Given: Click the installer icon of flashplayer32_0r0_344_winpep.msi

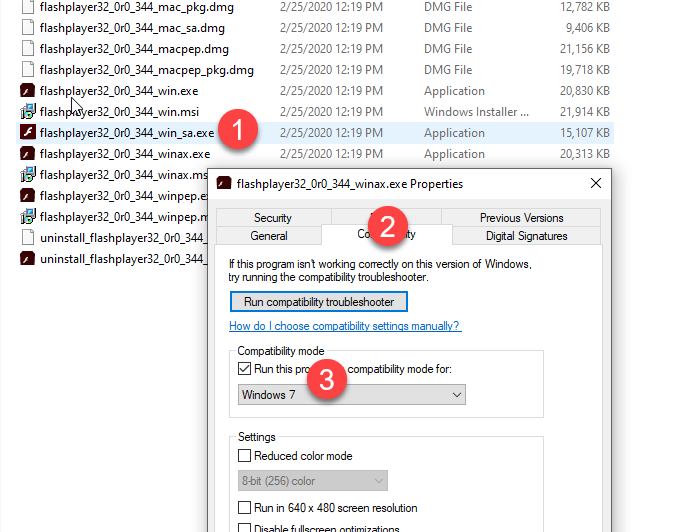Looking at the screenshot, I should (28, 216).
